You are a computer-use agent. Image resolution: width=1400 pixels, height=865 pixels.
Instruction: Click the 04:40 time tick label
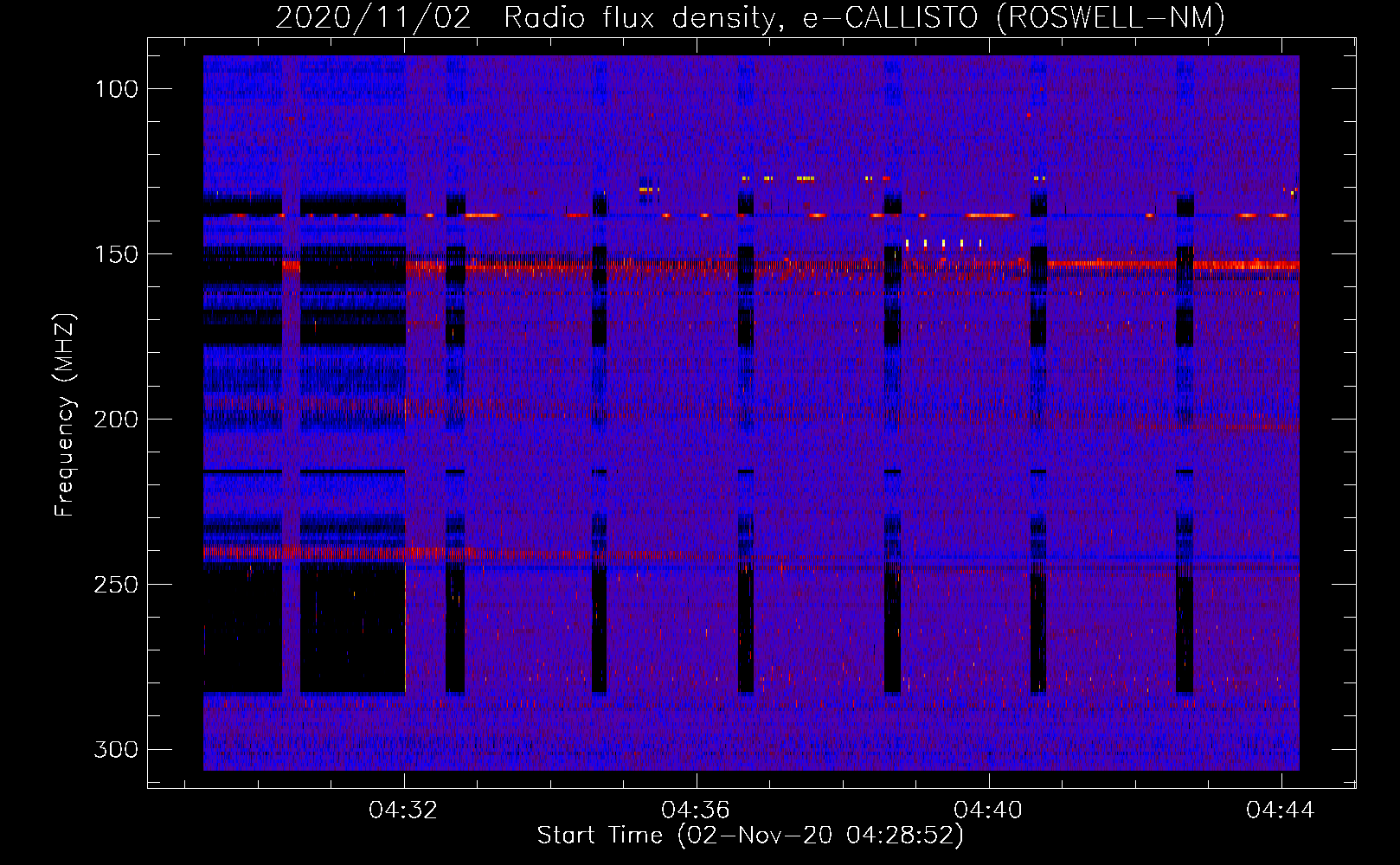tap(988, 811)
